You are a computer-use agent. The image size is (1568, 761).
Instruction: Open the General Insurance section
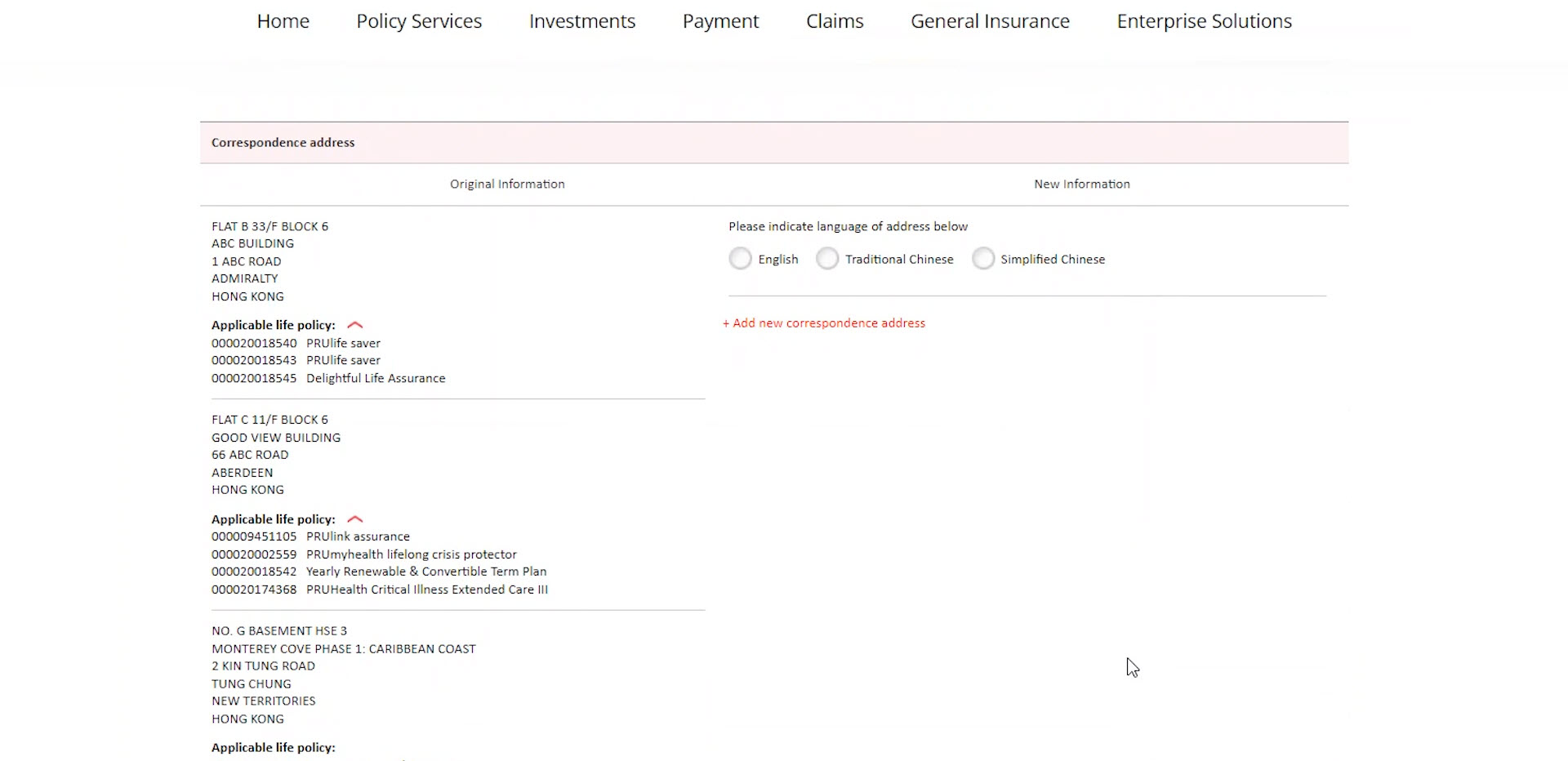[x=990, y=21]
